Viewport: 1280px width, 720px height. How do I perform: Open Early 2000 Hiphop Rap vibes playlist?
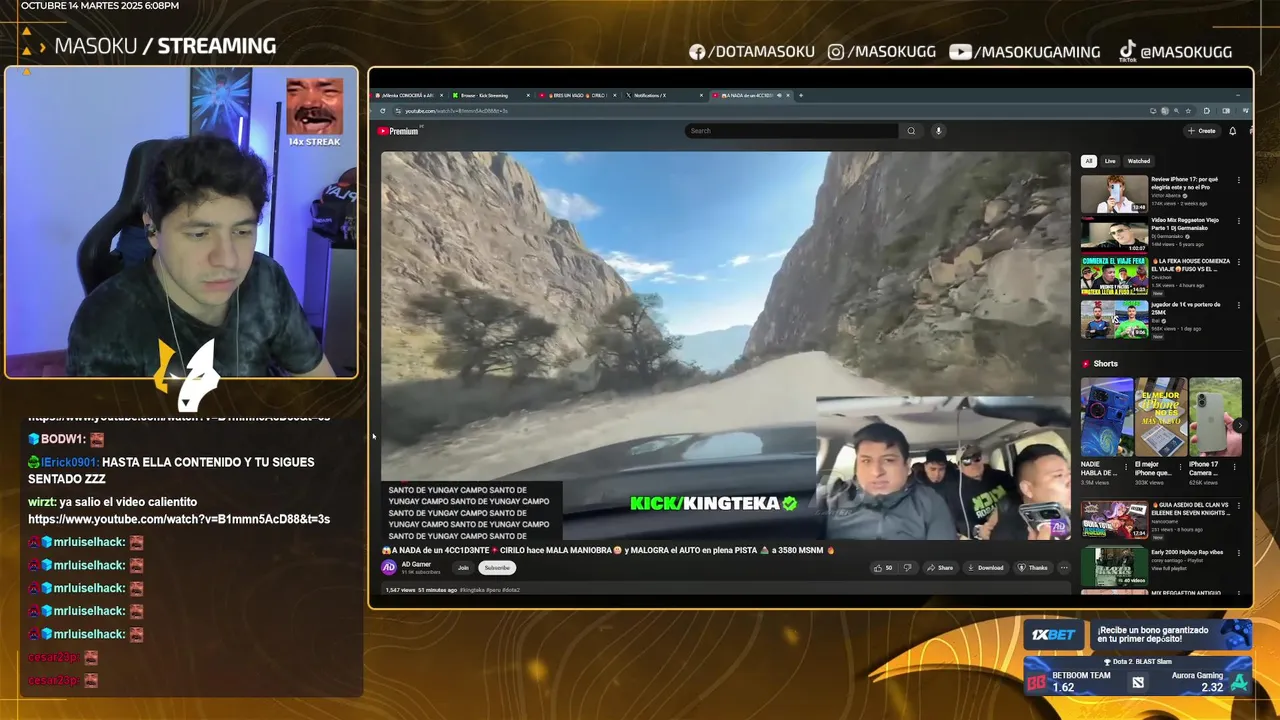(x=1114, y=566)
